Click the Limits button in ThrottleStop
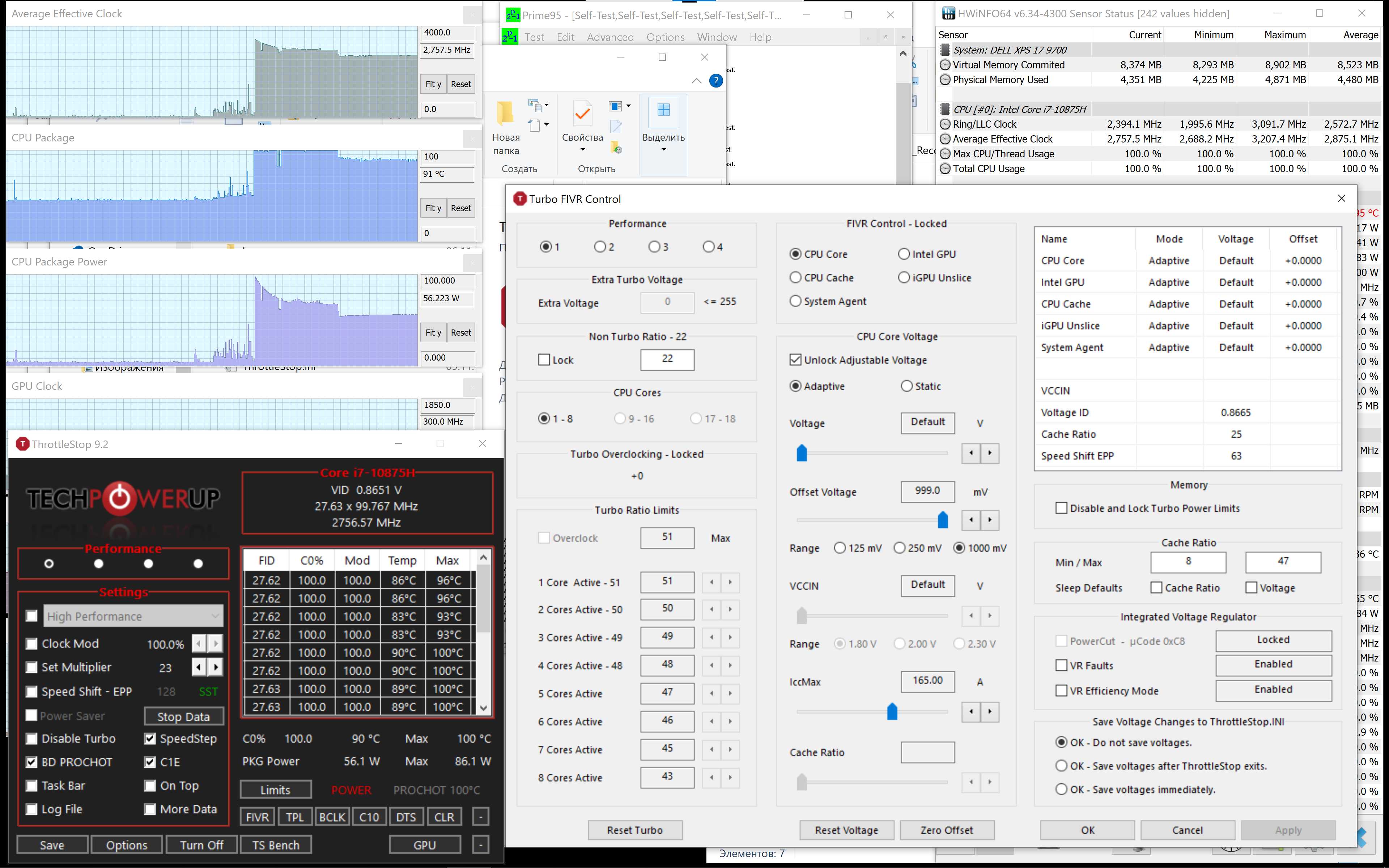Viewport: 1389px width, 868px height. tap(276, 790)
